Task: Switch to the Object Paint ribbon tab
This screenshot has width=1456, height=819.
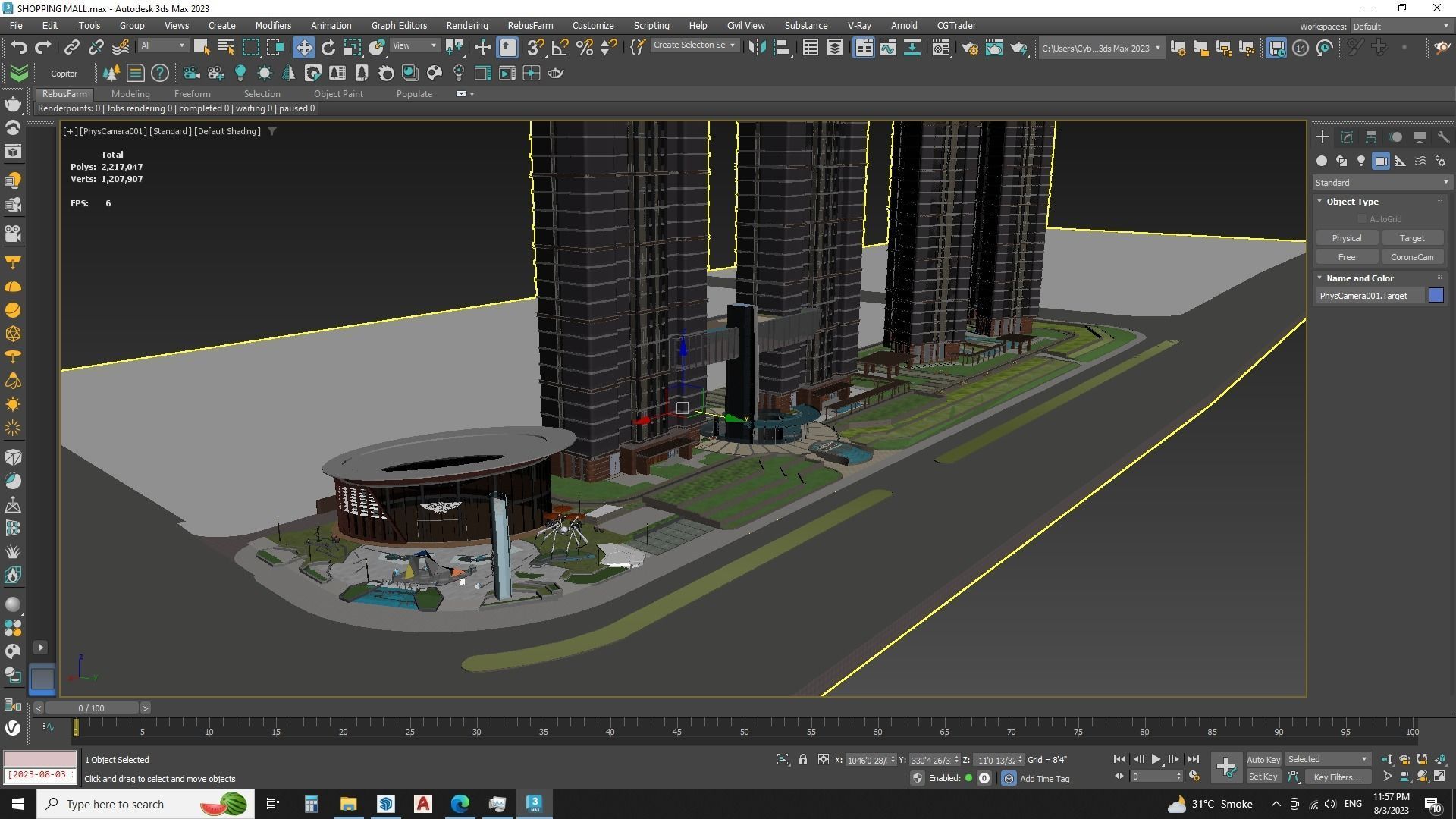Action: pos(338,94)
